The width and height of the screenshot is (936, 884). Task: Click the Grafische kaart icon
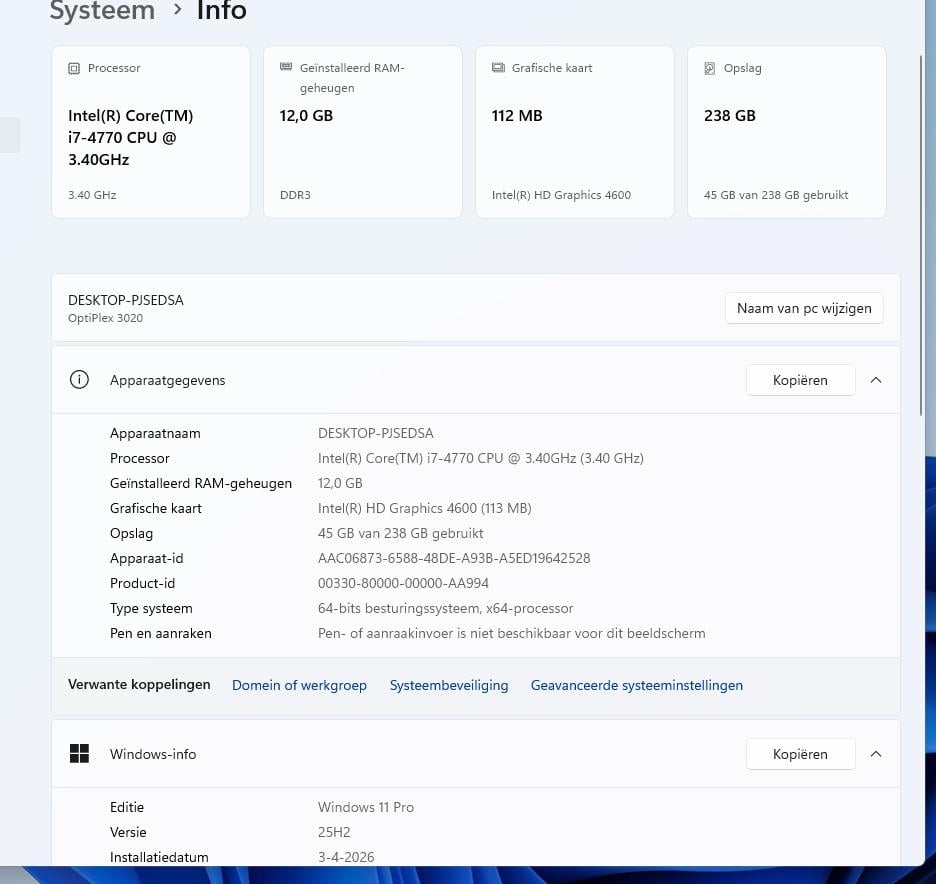point(498,69)
